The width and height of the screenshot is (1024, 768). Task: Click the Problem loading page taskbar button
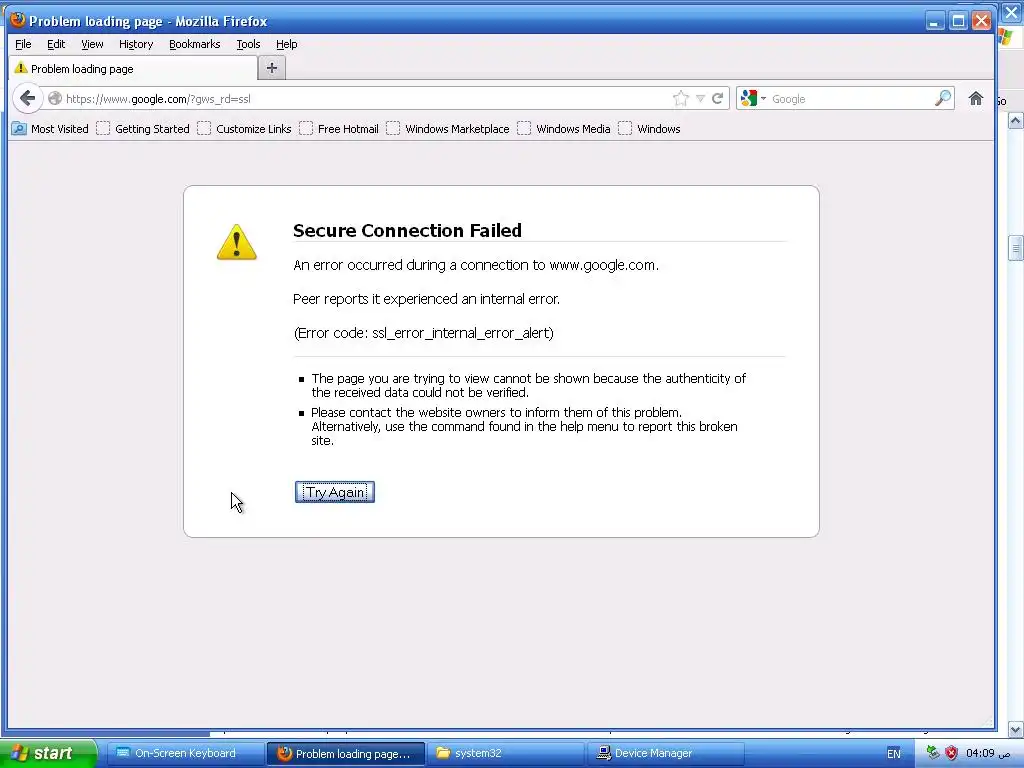pyautogui.click(x=345, y=753)
